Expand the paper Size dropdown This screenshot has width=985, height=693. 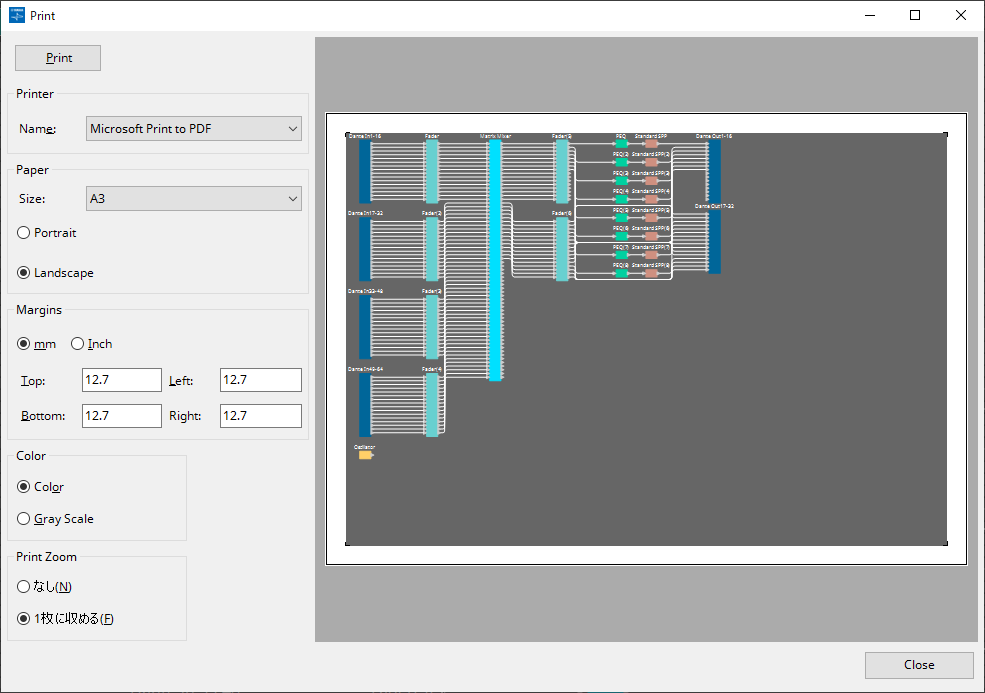coord(194,199)
